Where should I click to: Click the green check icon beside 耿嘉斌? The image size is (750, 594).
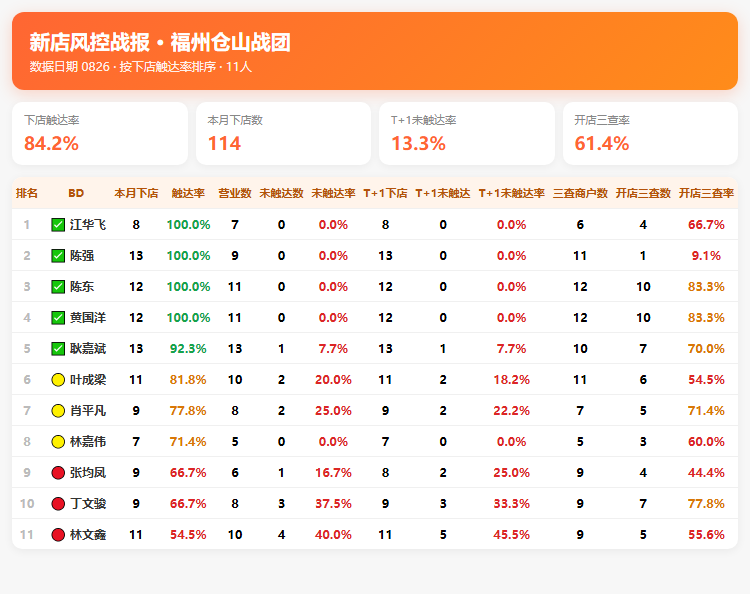click(x=58, y=349)
